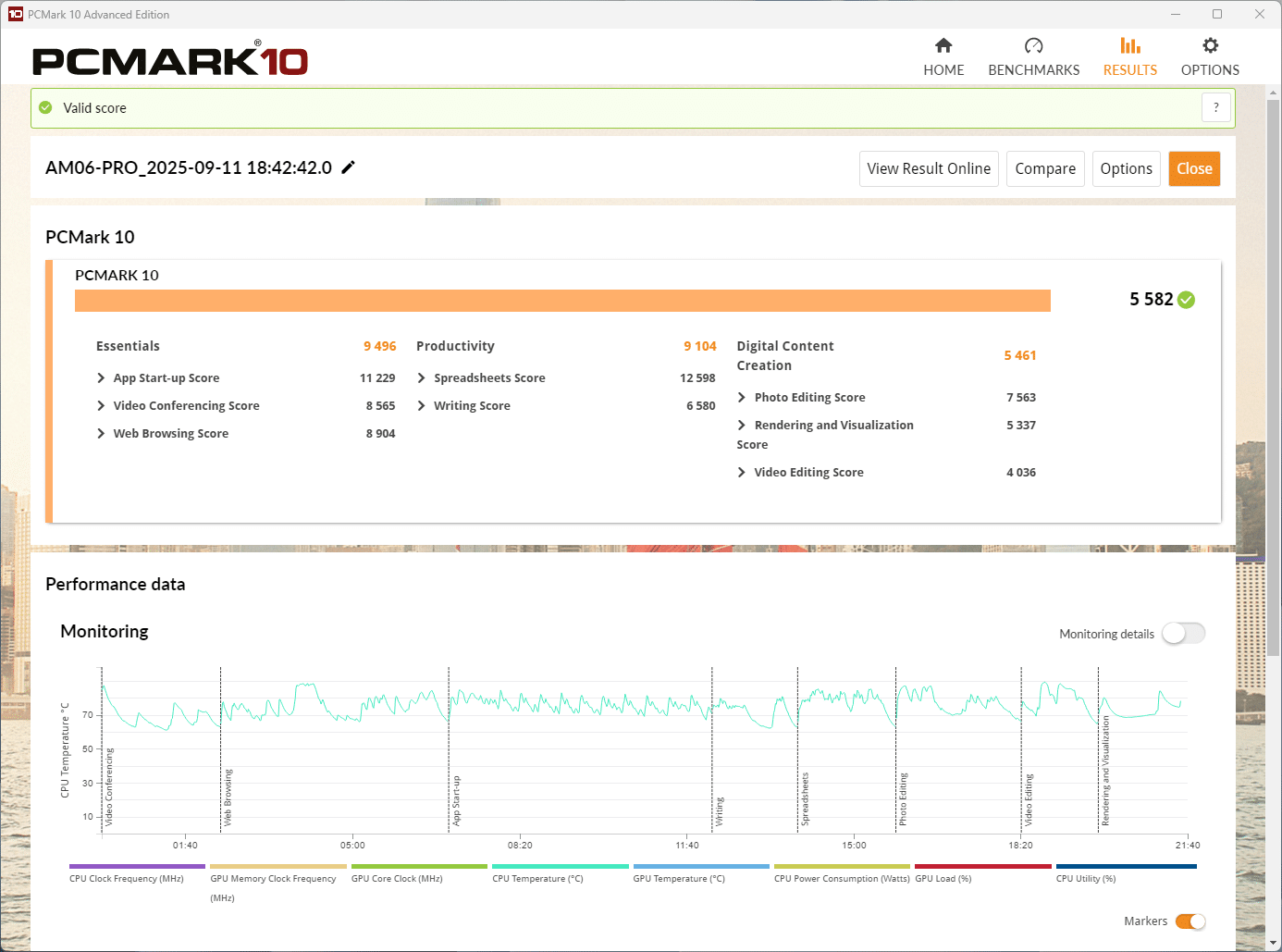Open Benchmarks via the gauge icon
The width and height of the screenshot is (1282, 952).
1033,46
